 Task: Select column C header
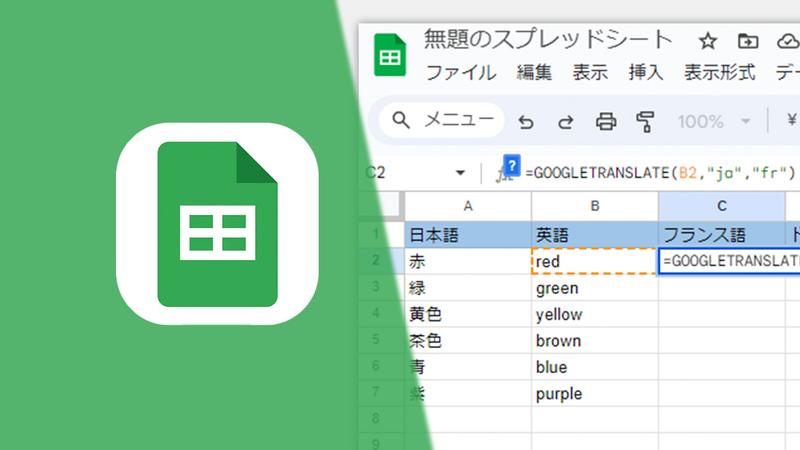(721, 206)
